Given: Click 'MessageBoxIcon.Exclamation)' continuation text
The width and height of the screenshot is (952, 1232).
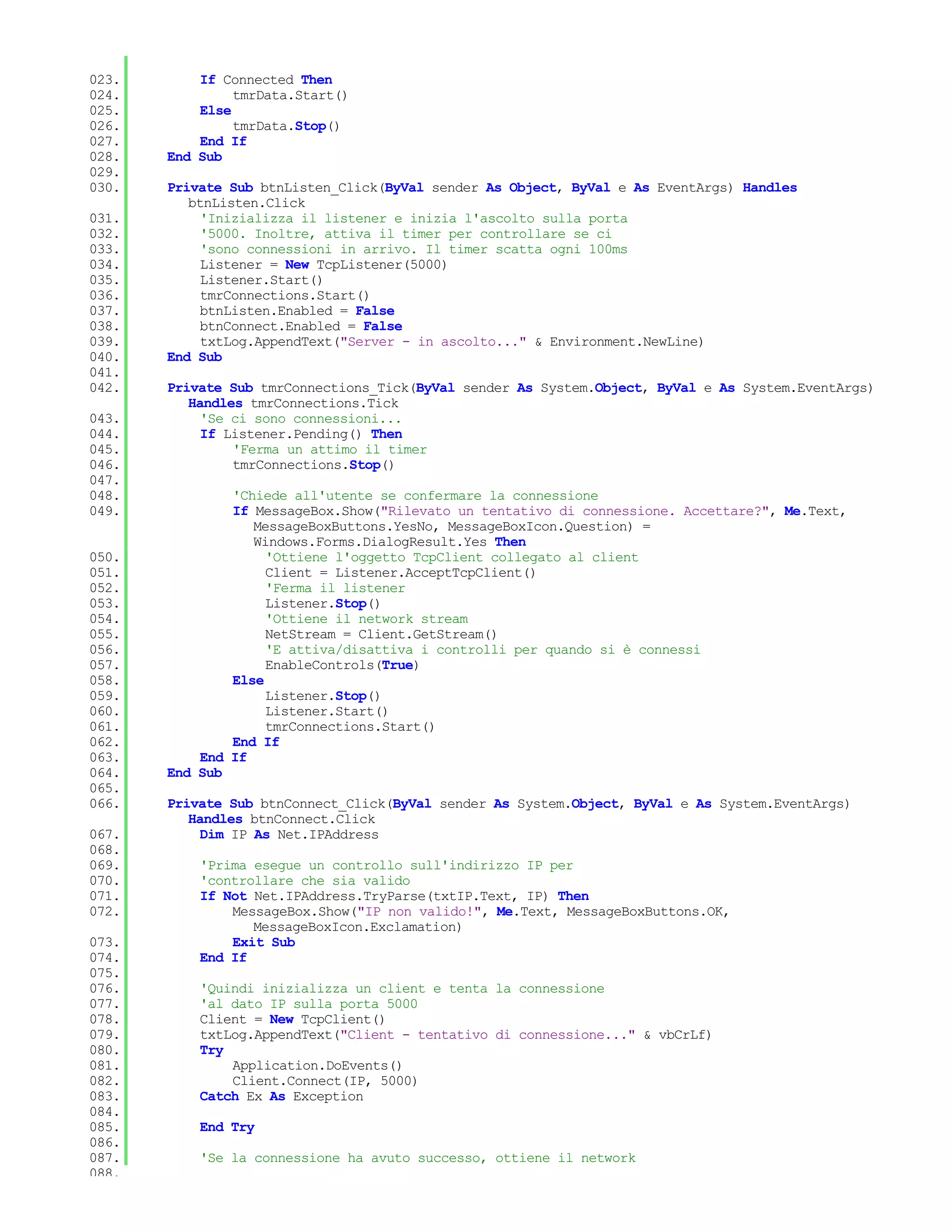Looking at the screenshot, I should (x=357, y=927).
